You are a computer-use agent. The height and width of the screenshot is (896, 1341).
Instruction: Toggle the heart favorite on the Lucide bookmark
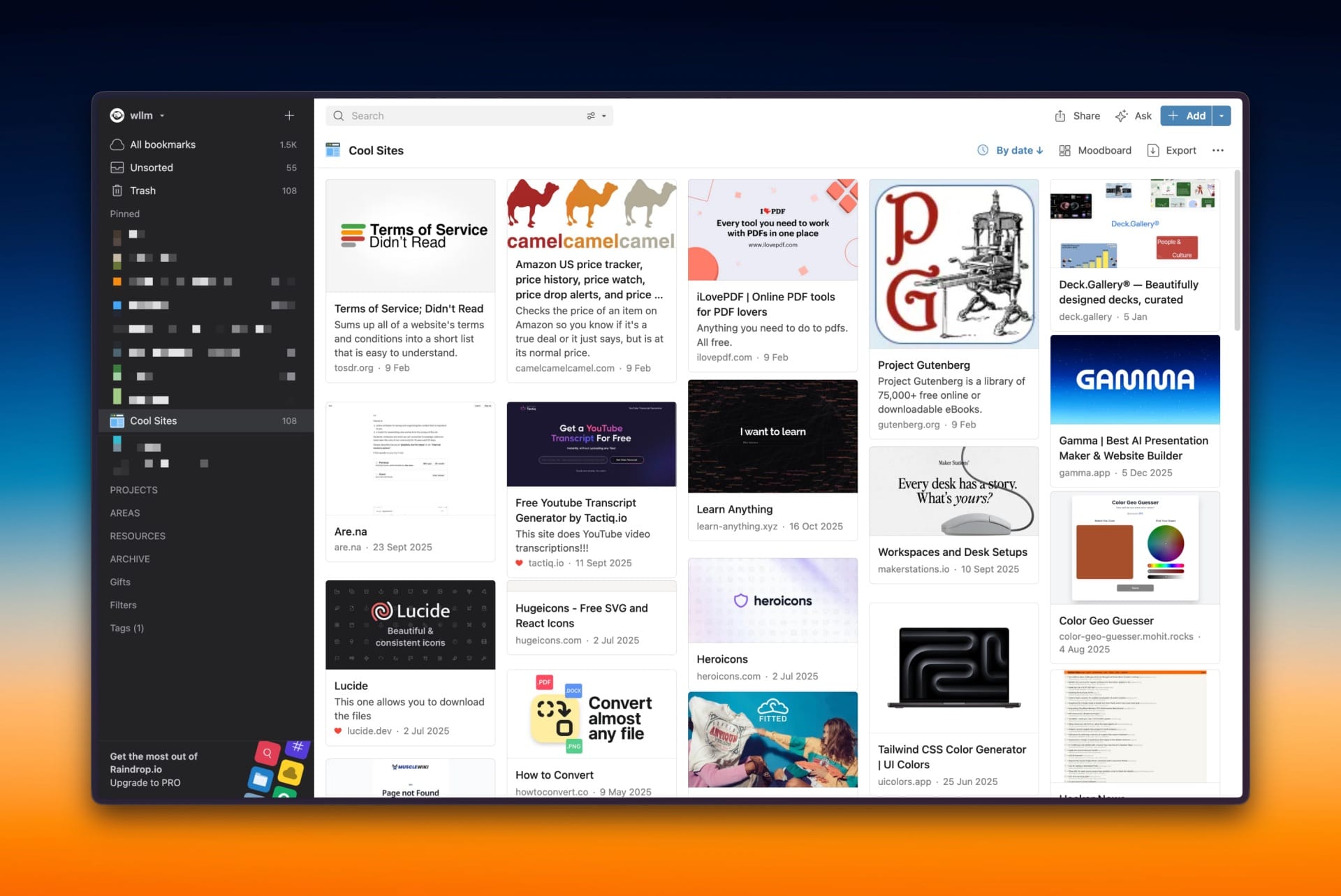pyautogui.click(x=338, y=731)
